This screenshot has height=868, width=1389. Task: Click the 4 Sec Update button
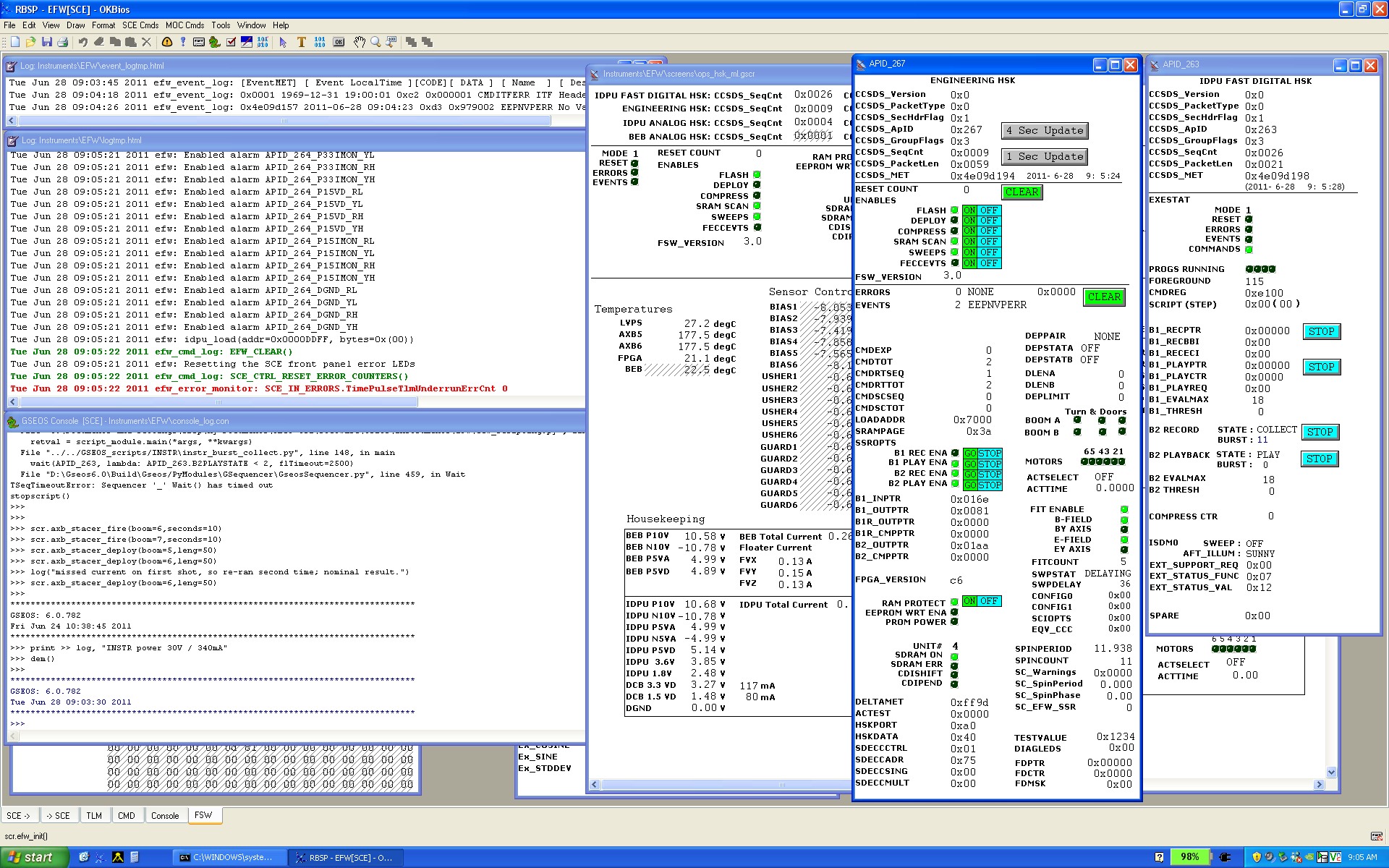tap(1045, 131)
